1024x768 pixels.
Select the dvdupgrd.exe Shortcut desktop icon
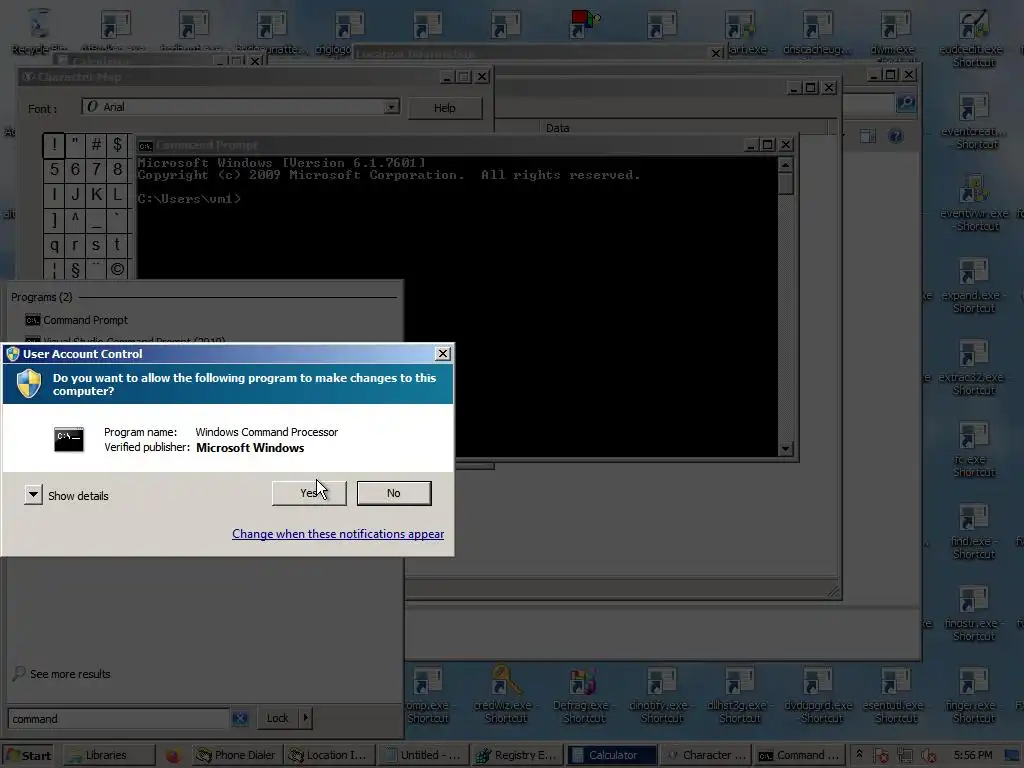click(x=818, y=695)
